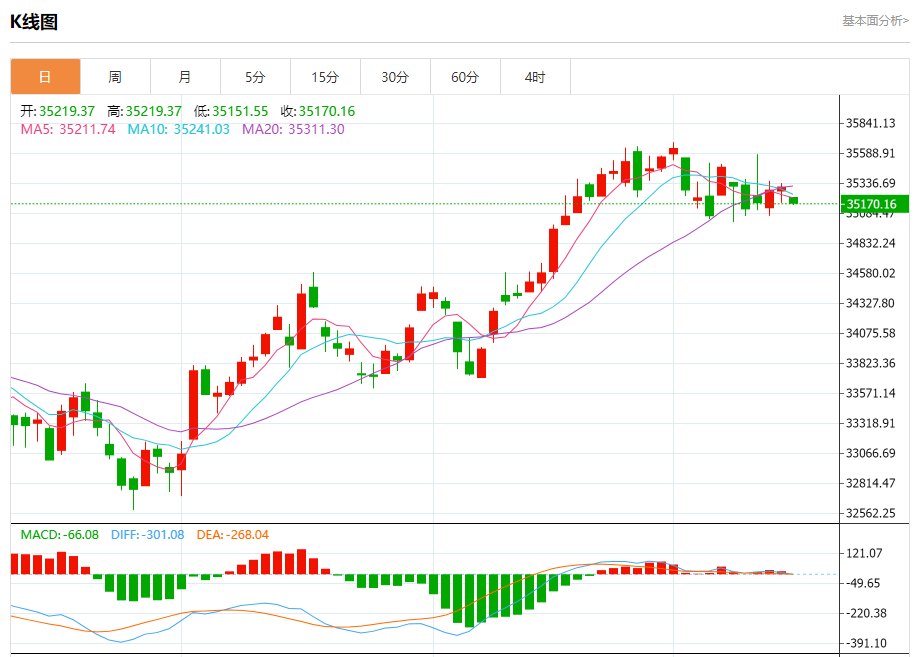This screenshot has width=917, height=657.
Task: Click the -49.65 MACD axis label
Action: point(863,583)
